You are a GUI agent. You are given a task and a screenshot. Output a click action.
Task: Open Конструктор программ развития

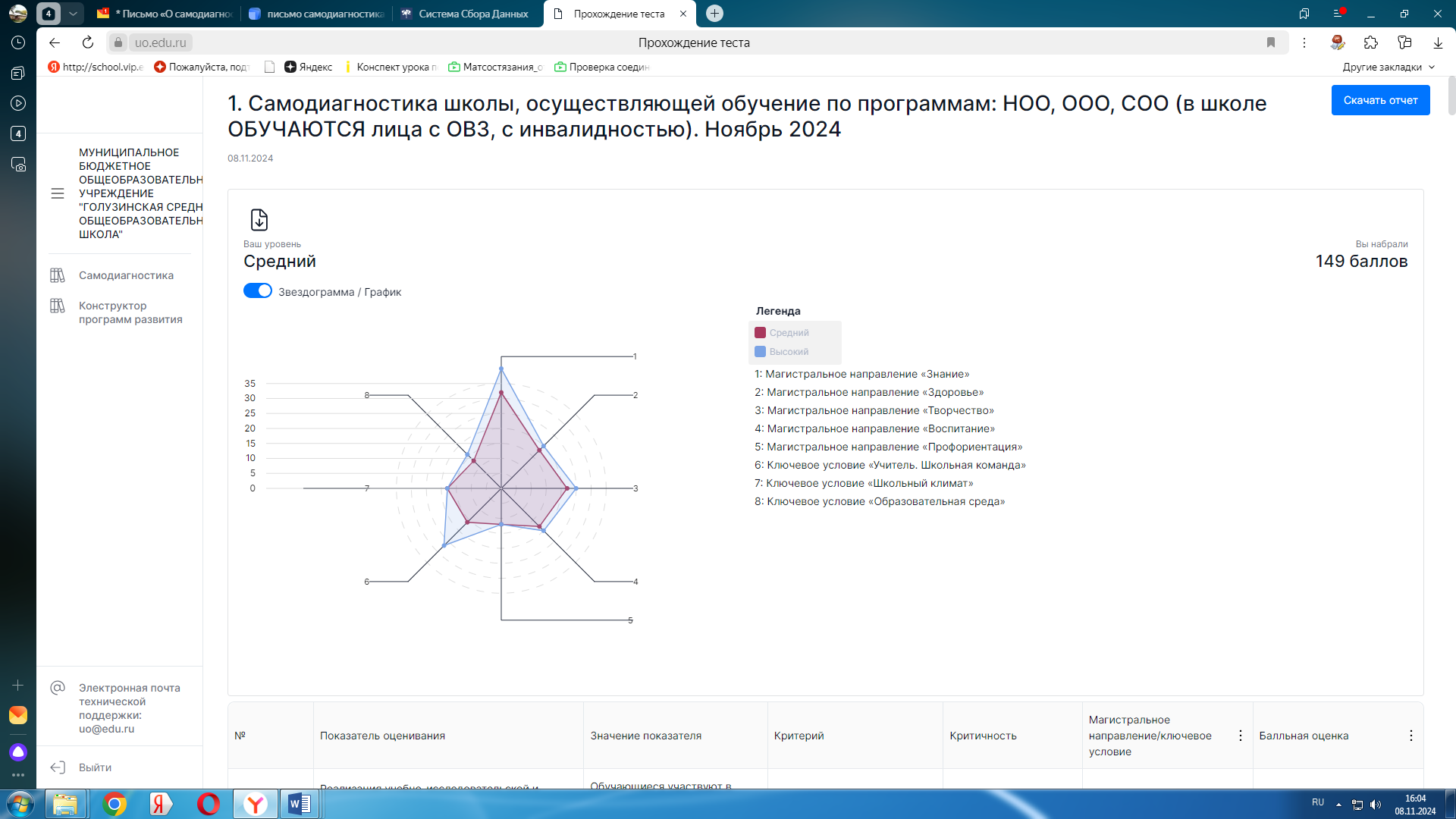(130, 312)
